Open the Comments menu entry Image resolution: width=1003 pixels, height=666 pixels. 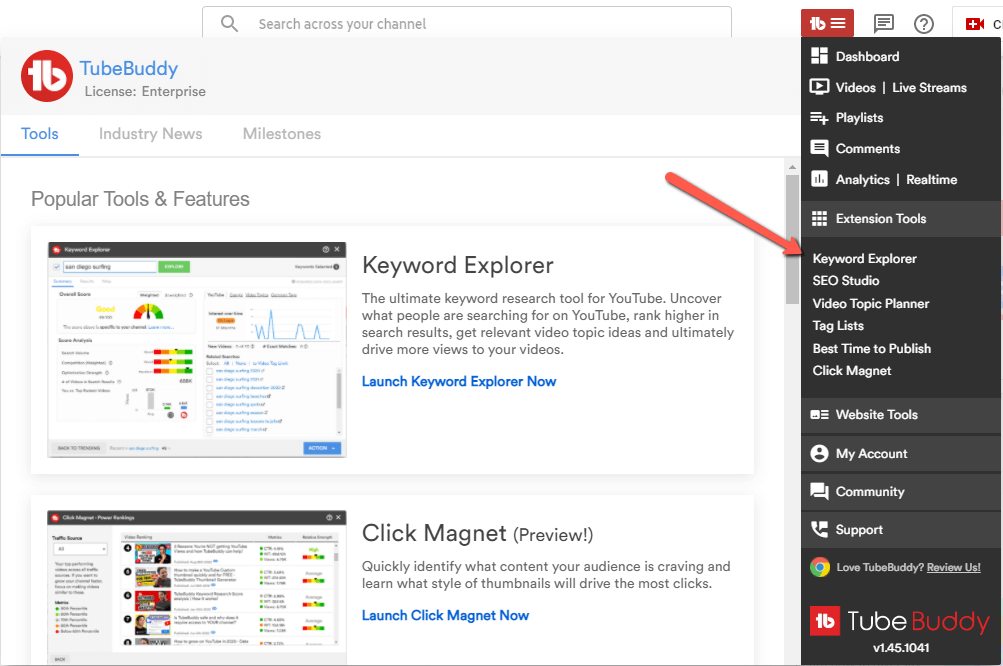(x=867, y=149)
